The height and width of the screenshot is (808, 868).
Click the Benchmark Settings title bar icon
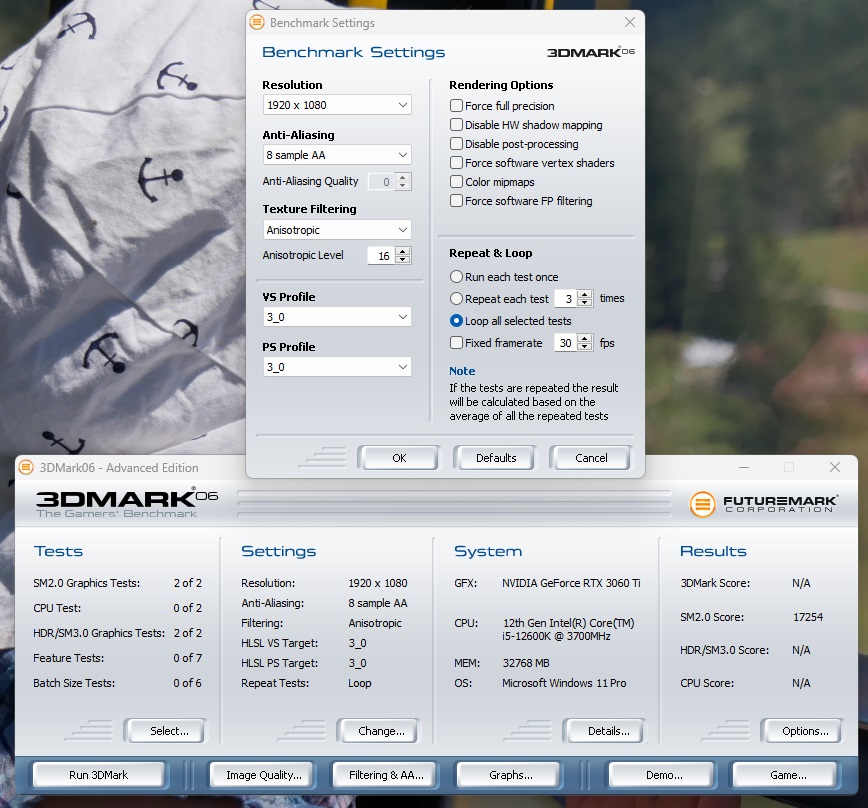(257, 23)
